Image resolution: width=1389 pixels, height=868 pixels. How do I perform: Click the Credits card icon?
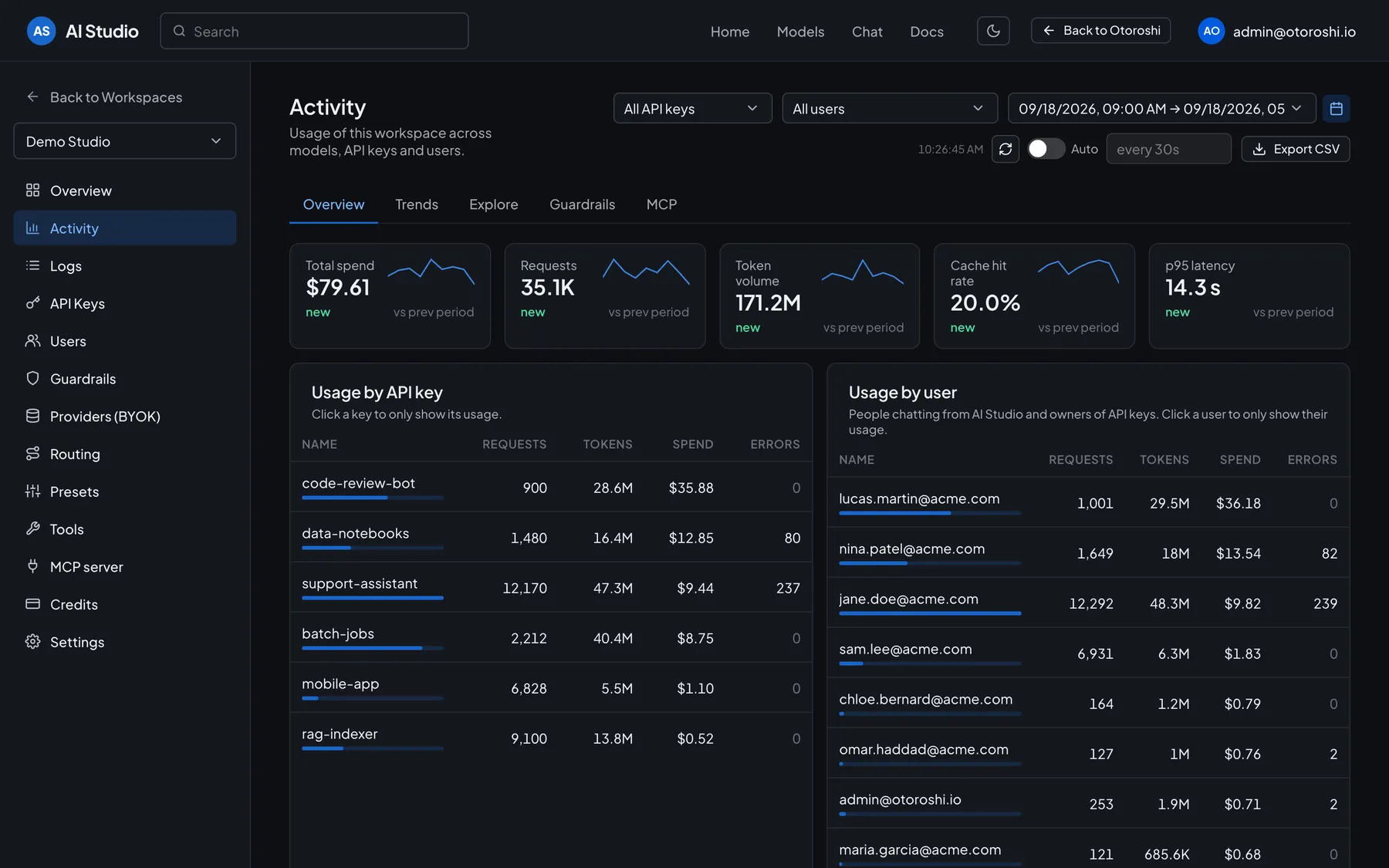(32, 604)
